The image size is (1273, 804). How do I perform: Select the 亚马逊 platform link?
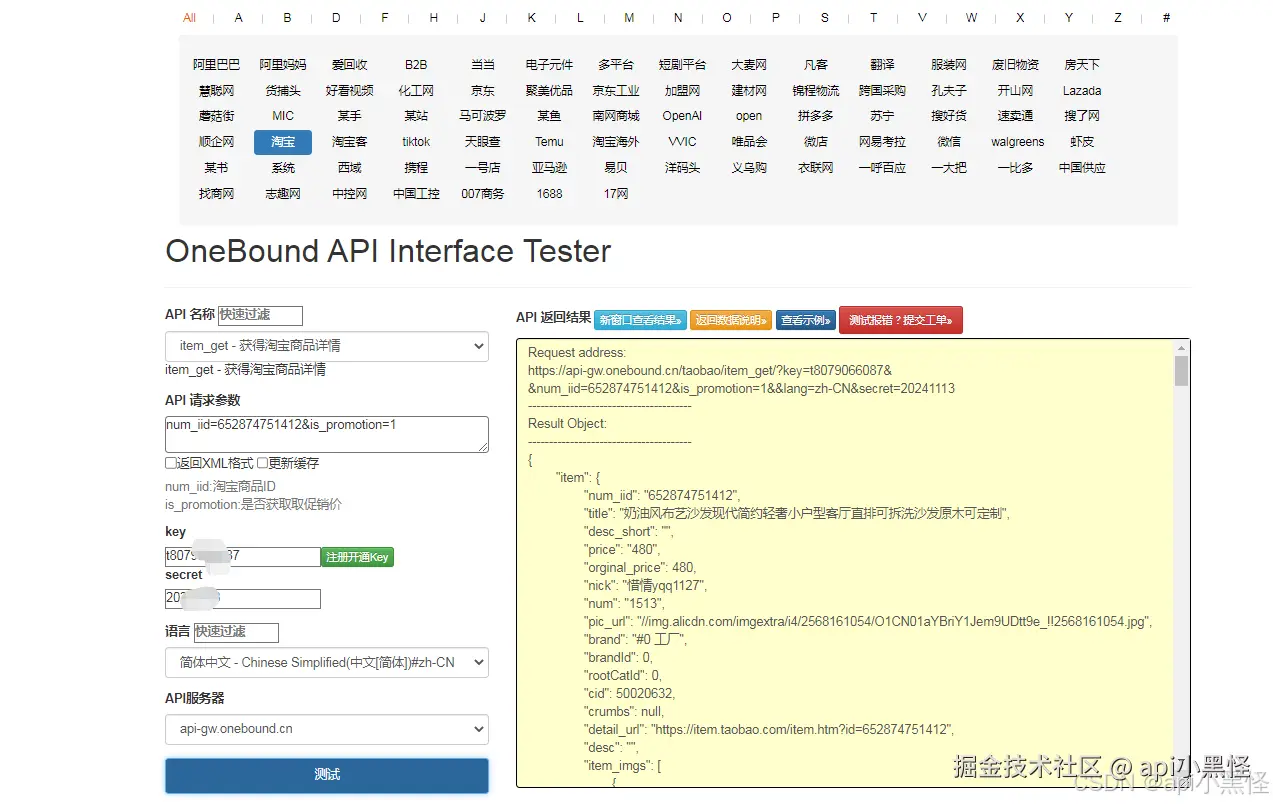[549, 168]
